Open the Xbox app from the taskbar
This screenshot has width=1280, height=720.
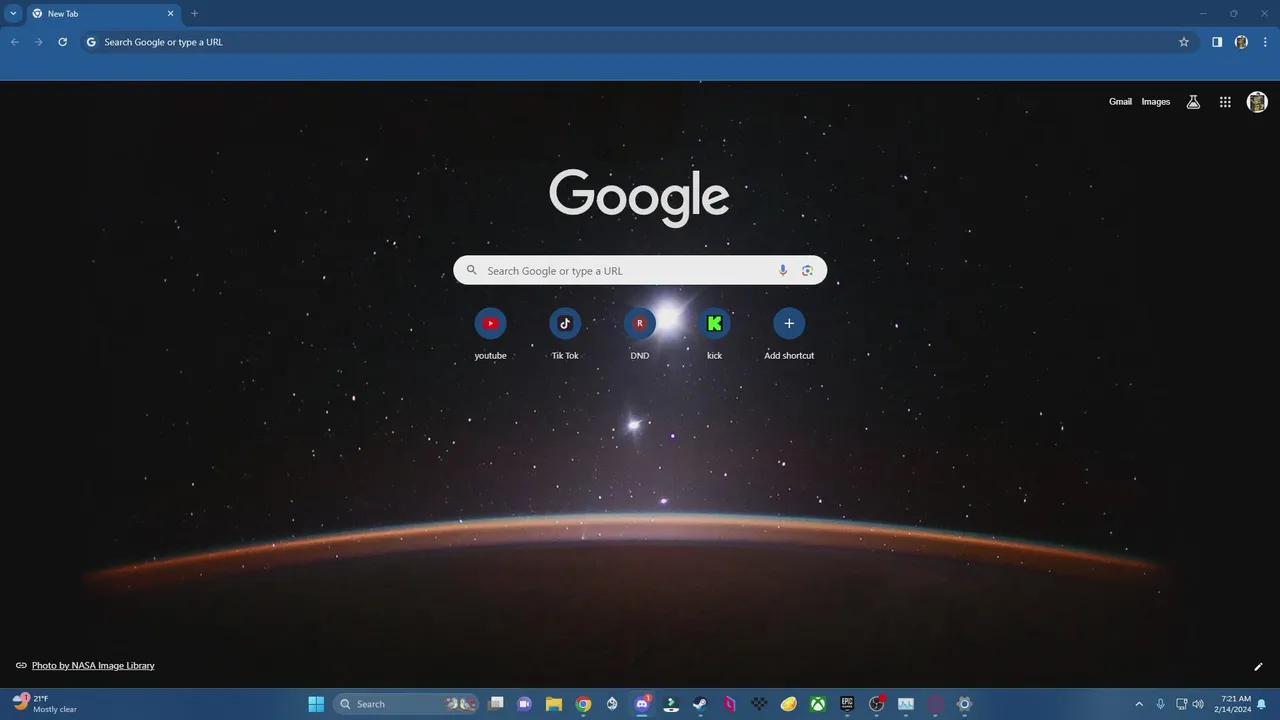(x=818, y=704)
